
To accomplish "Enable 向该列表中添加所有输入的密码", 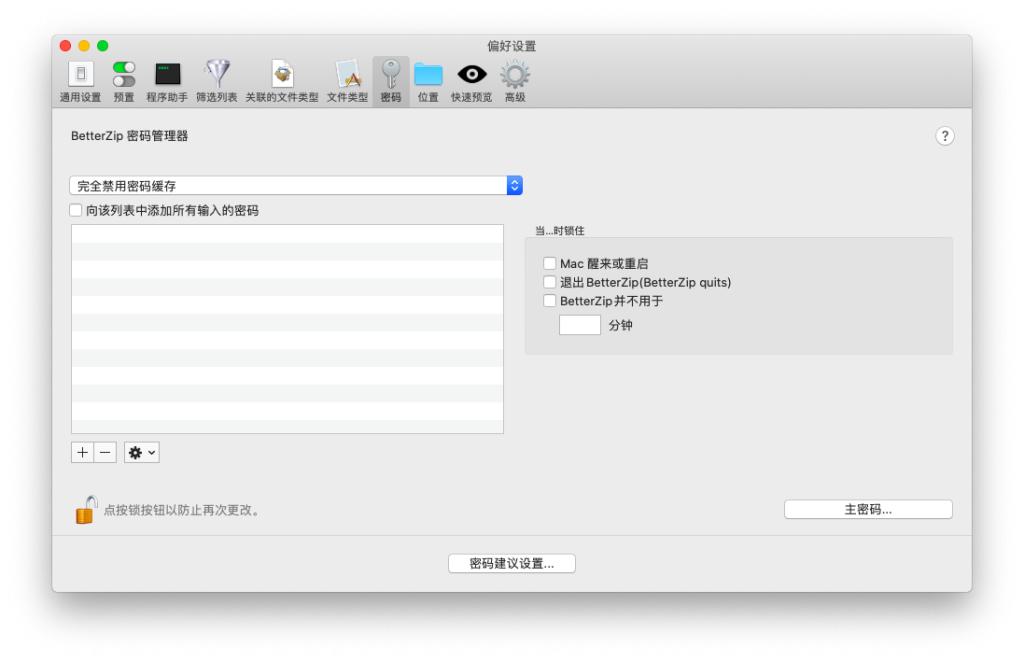I will pos(75,210).
